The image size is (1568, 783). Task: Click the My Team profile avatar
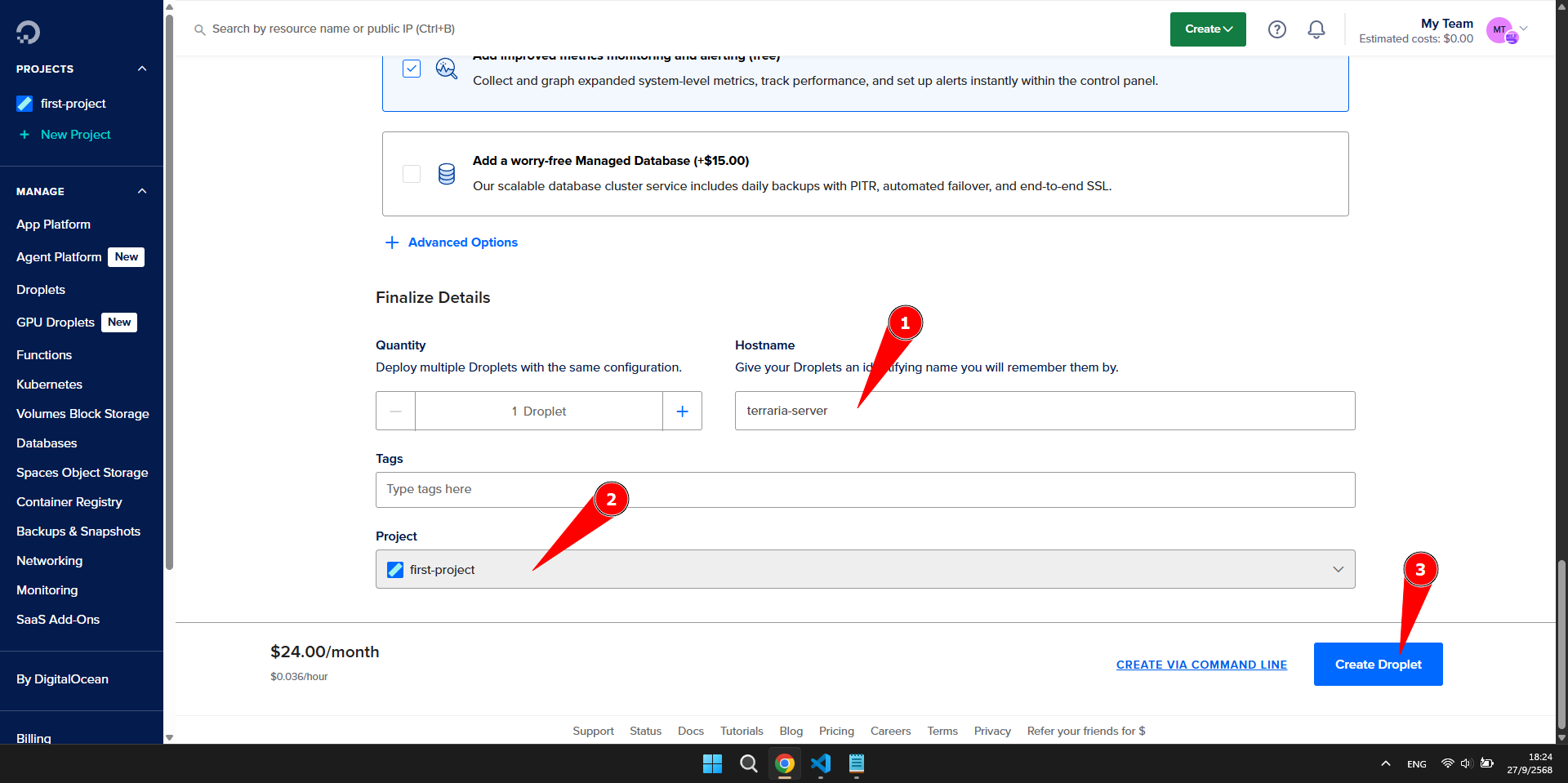coord(1503,30)
